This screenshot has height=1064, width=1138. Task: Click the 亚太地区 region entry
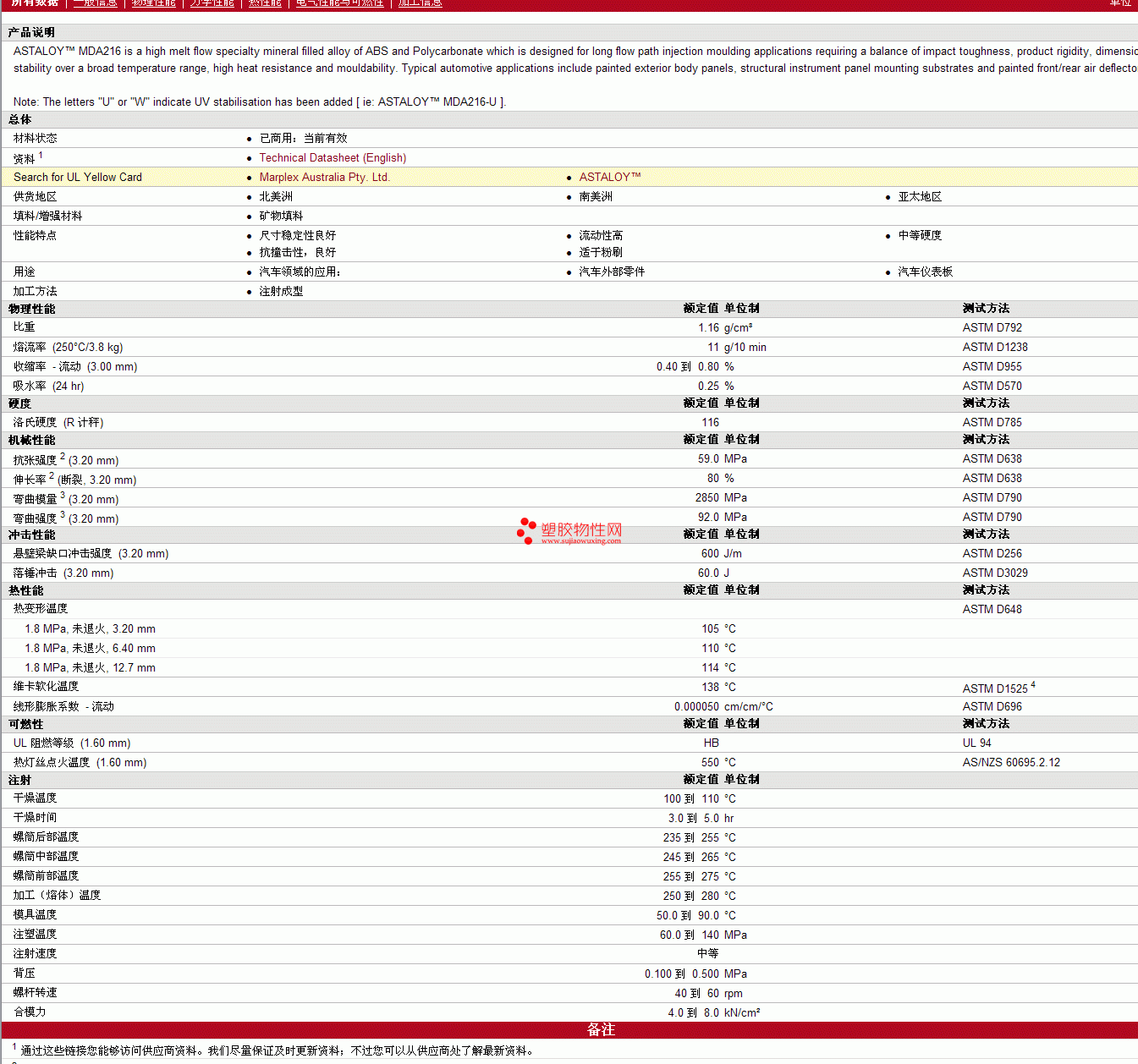920,197
